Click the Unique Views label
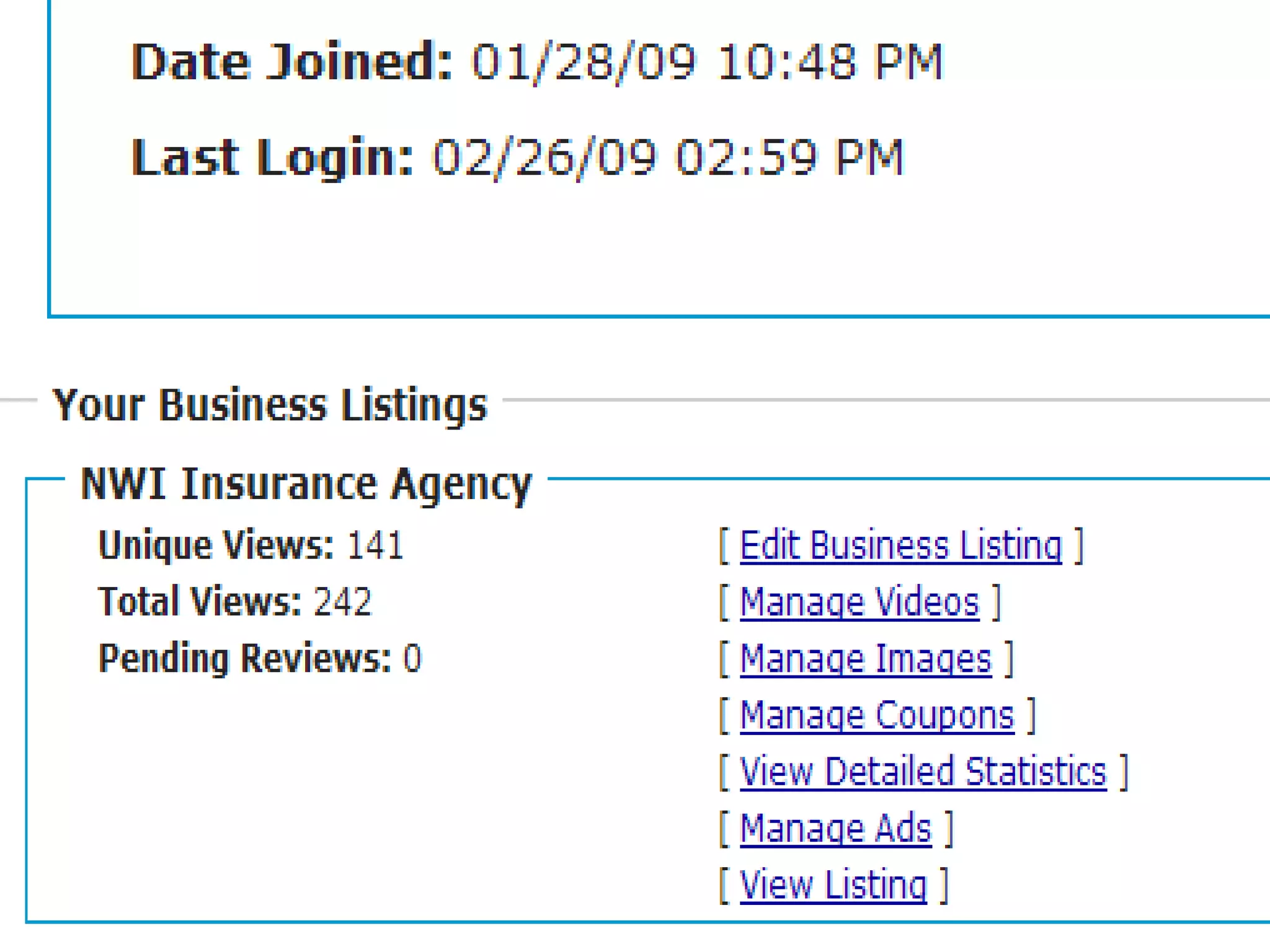 point(216,546)
